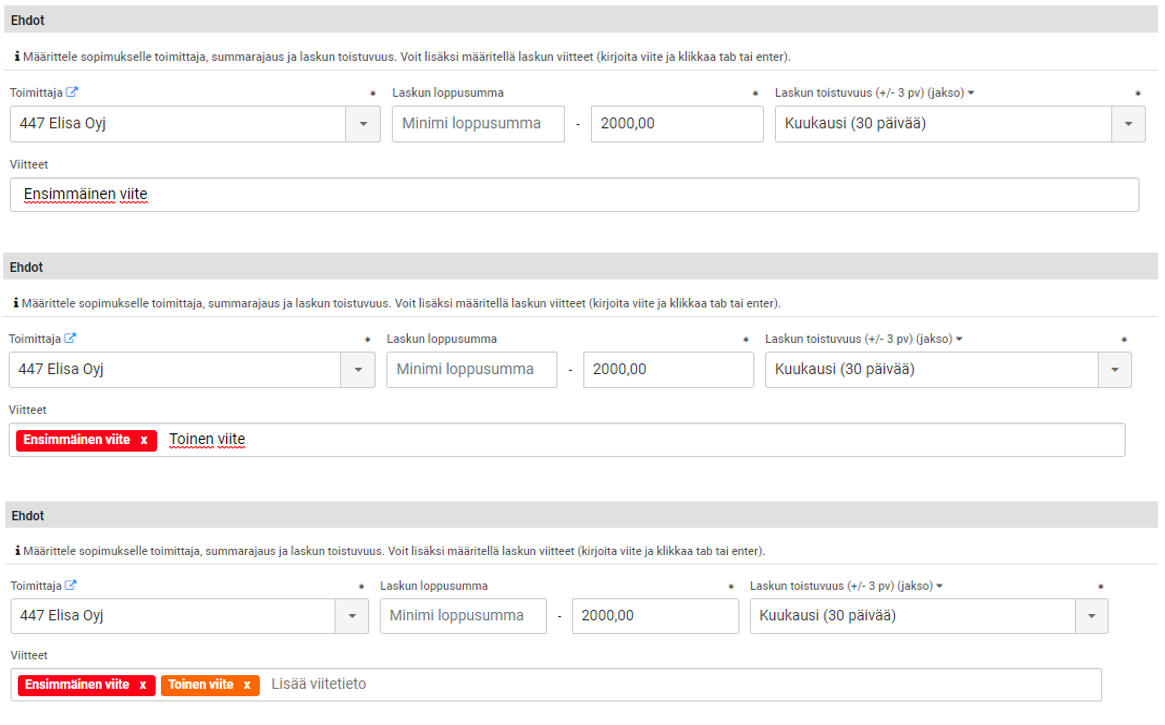Remove orange Toinen viite tag via its x
The width and height of the screenshot is (1165, 725).
tap(247, 685)
